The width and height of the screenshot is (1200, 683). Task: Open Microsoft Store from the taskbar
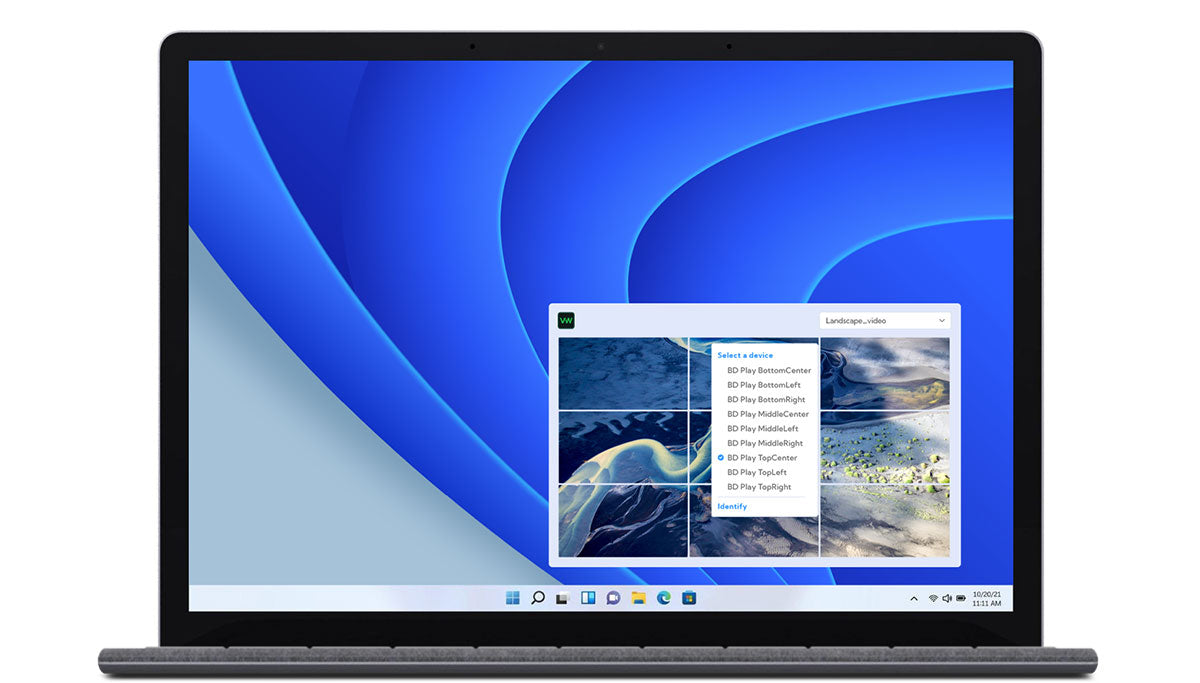click(x=688, y=598)
